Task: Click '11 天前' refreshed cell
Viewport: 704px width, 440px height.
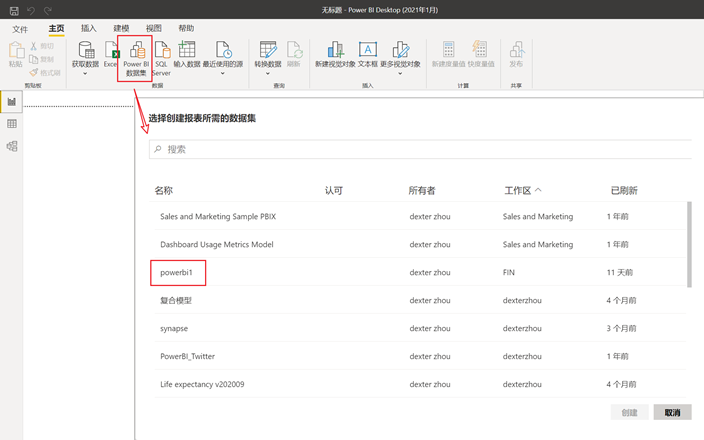Action: [x=620, y=273]
